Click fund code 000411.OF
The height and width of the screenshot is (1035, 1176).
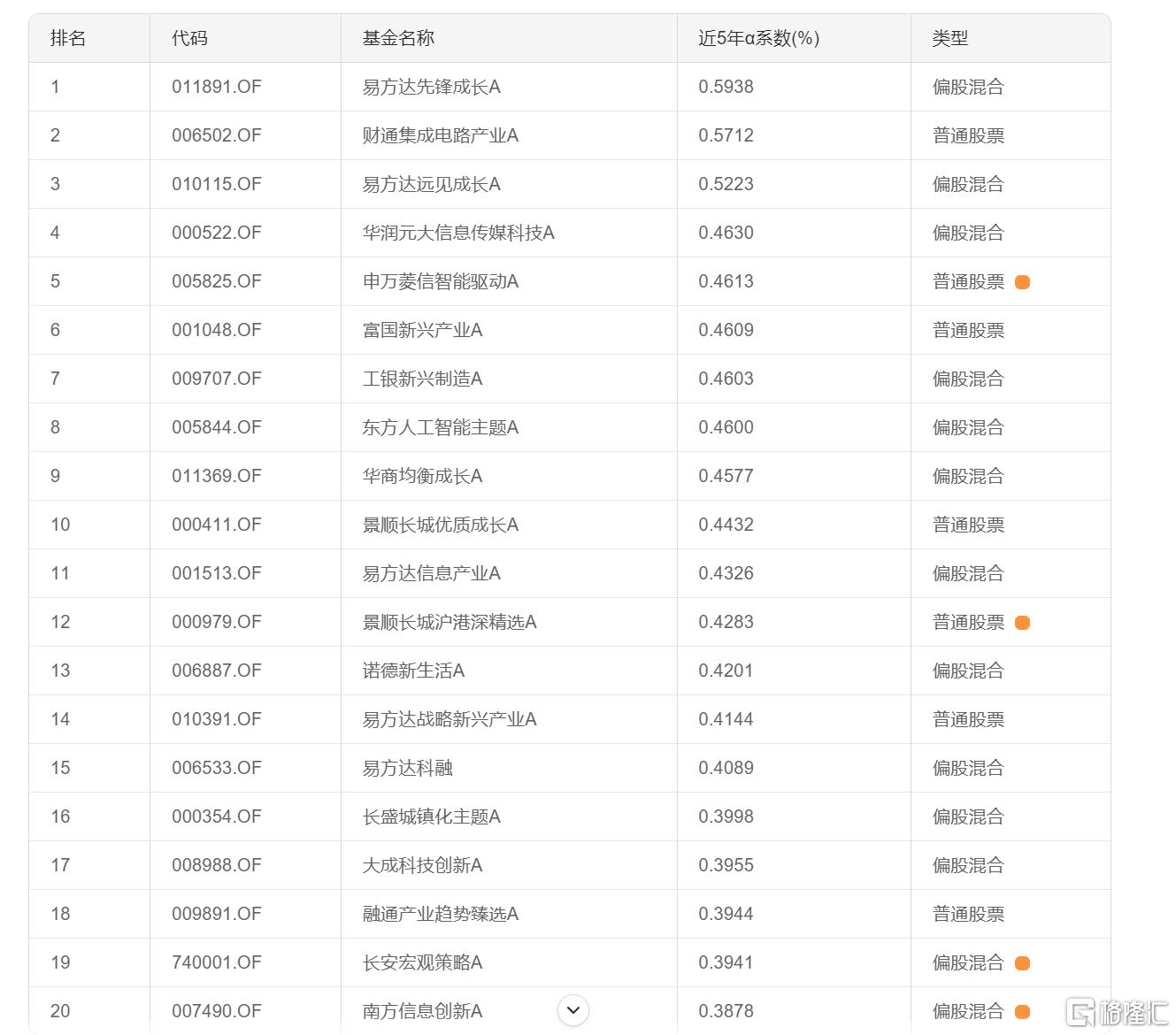point(217,525)
